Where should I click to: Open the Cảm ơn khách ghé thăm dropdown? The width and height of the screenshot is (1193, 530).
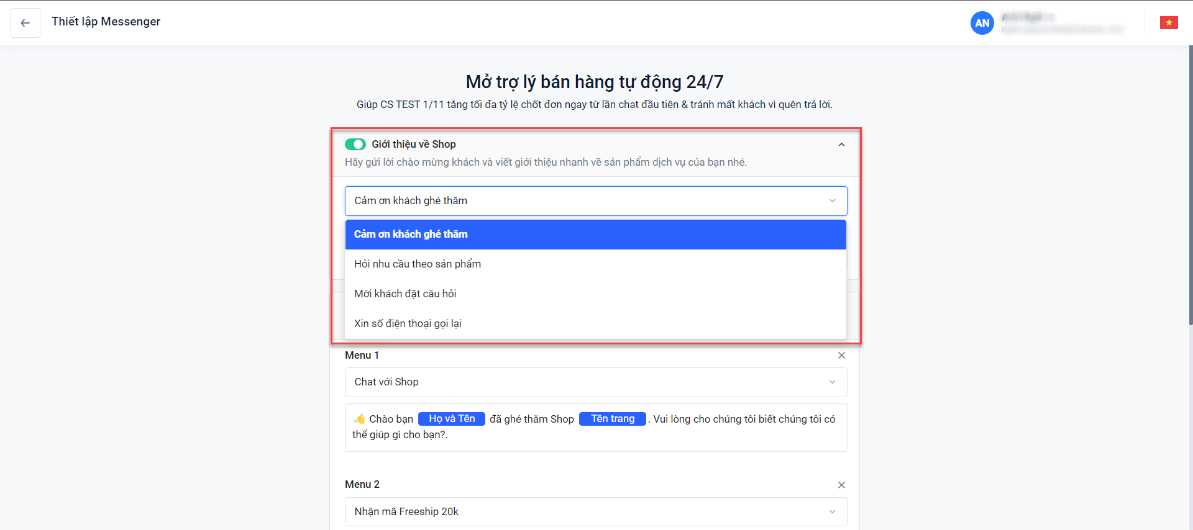coord(595,201)
